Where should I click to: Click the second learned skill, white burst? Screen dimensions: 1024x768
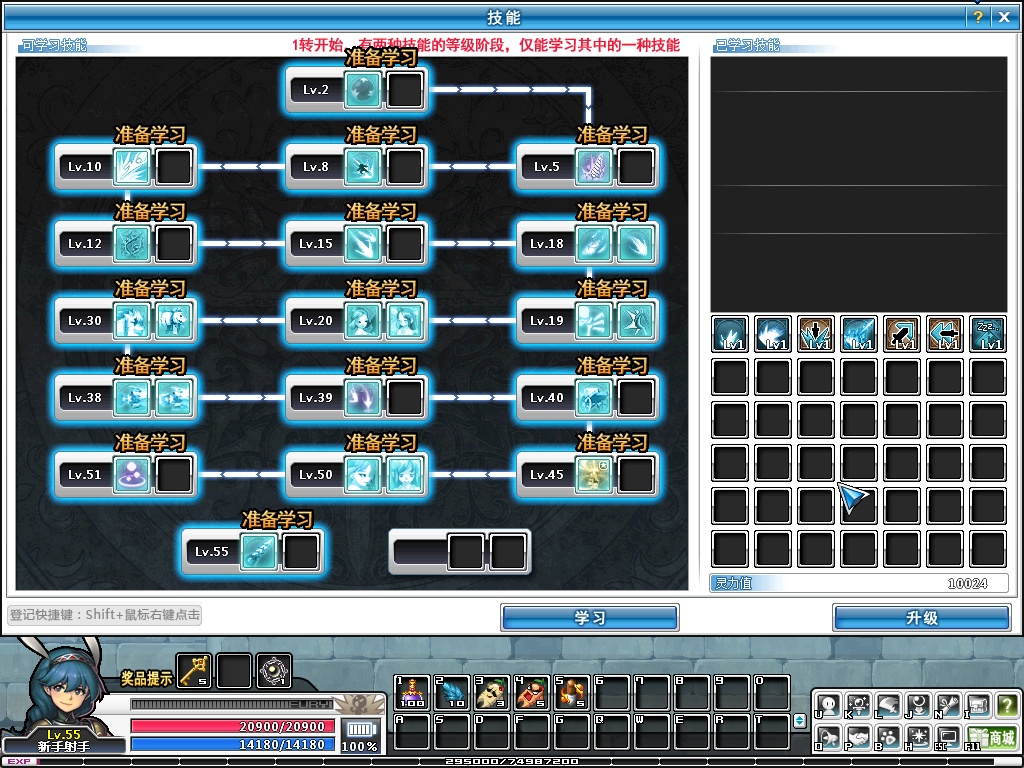click(773, 334)
